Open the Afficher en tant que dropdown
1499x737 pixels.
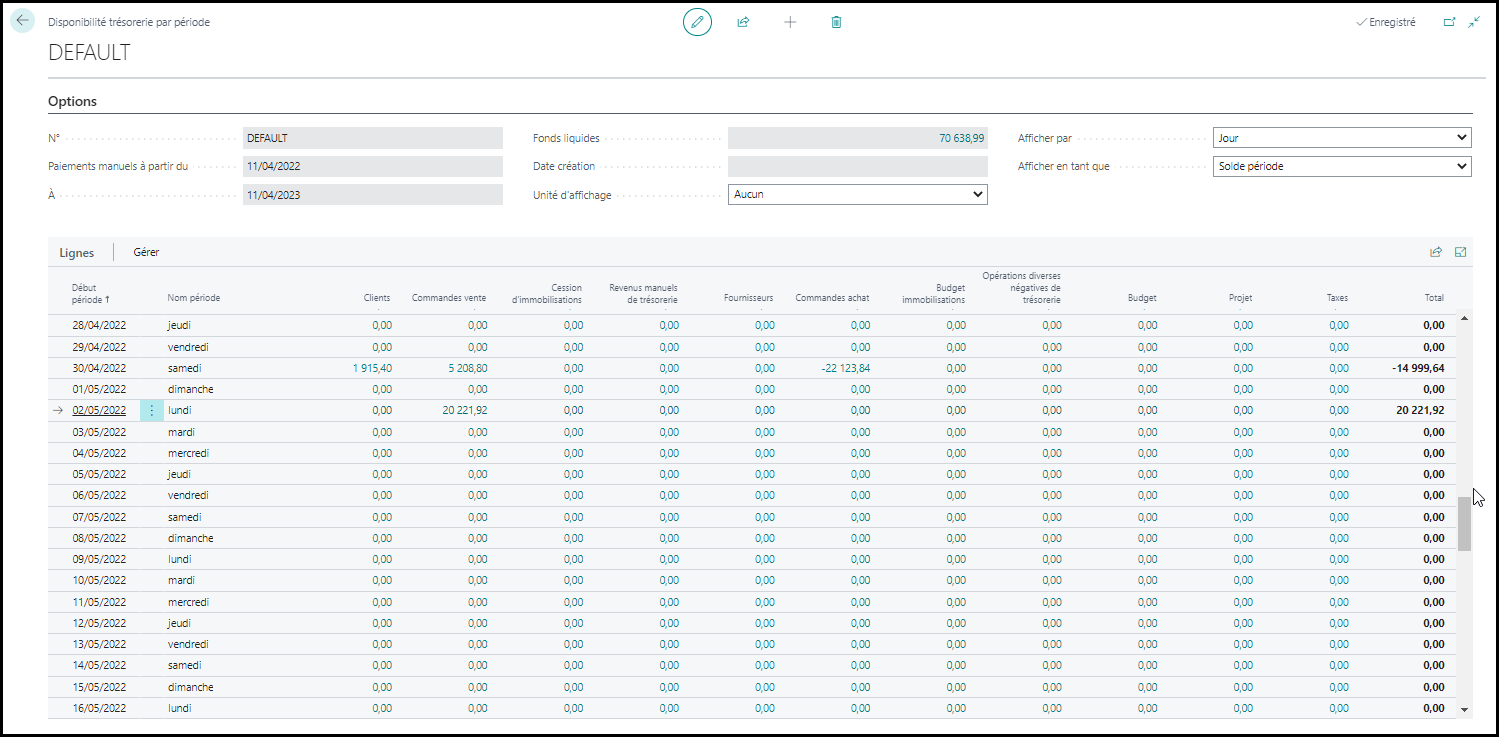click(x=1342, y=166)
